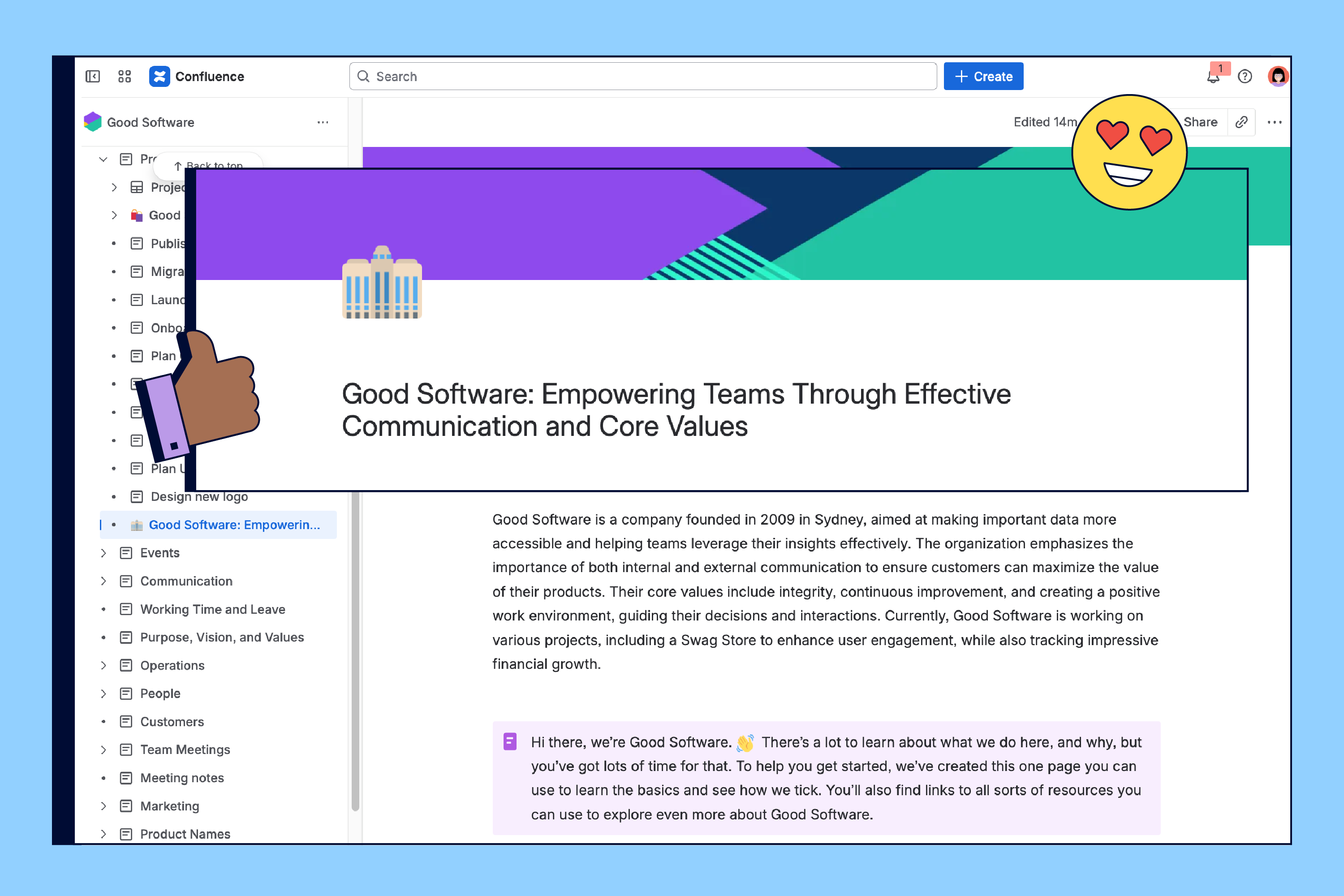Expand the Marketing tree item
The width and height of the screenshot is (1344, 896).
(x=103, y=806)
